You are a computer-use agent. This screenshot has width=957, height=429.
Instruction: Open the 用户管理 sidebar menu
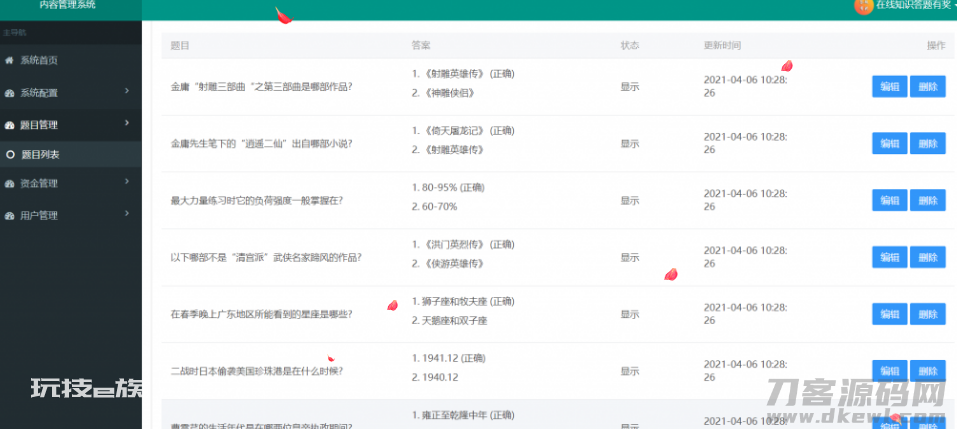71,216
